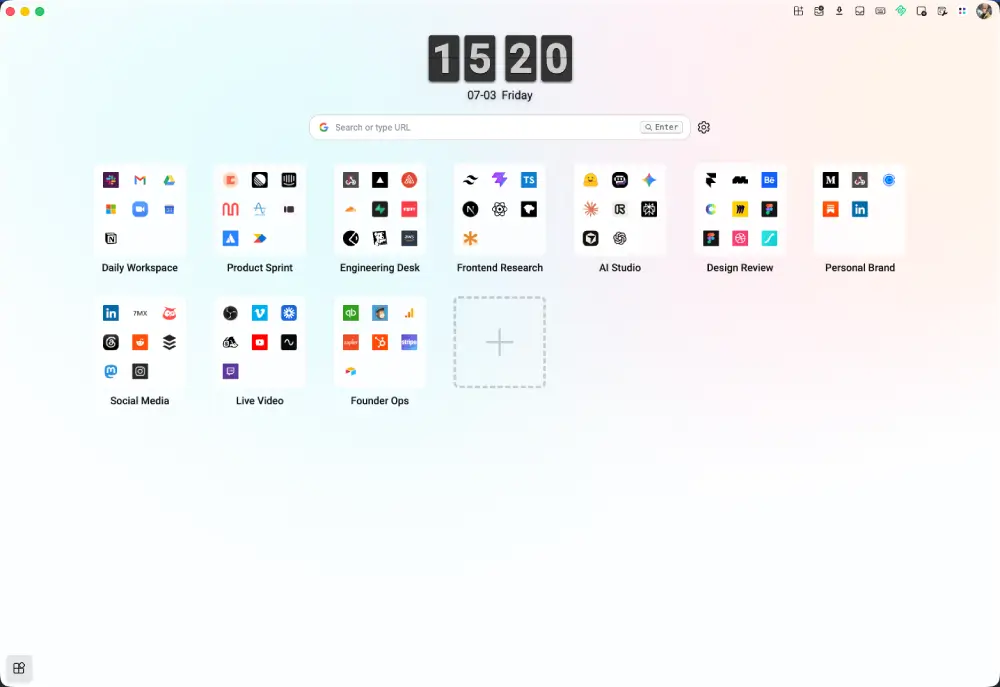The image size is (1000, 687).
Task: Open the user profile avatar
Action: point(984,11)
